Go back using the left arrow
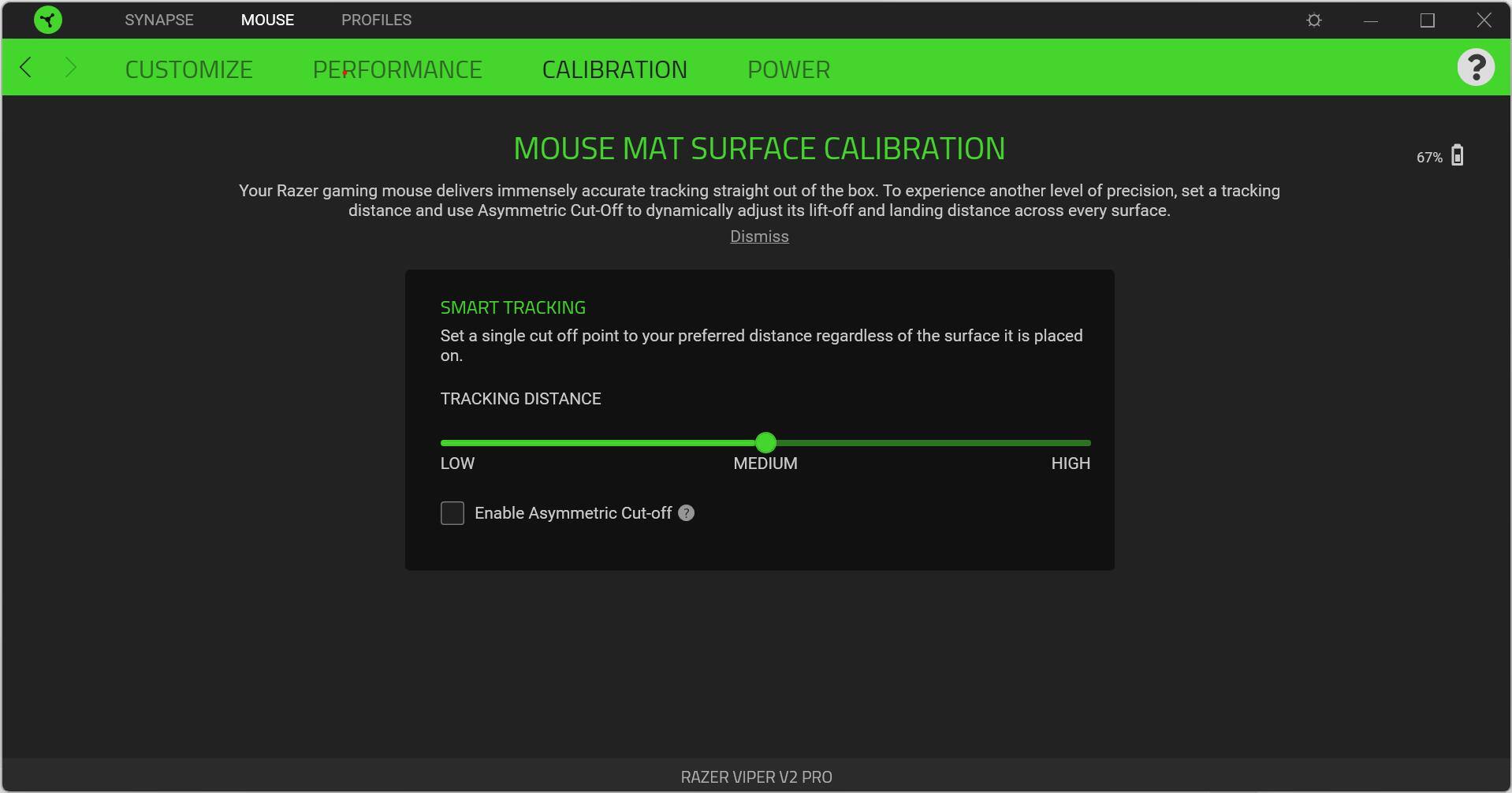 click(x=26, y=68)
